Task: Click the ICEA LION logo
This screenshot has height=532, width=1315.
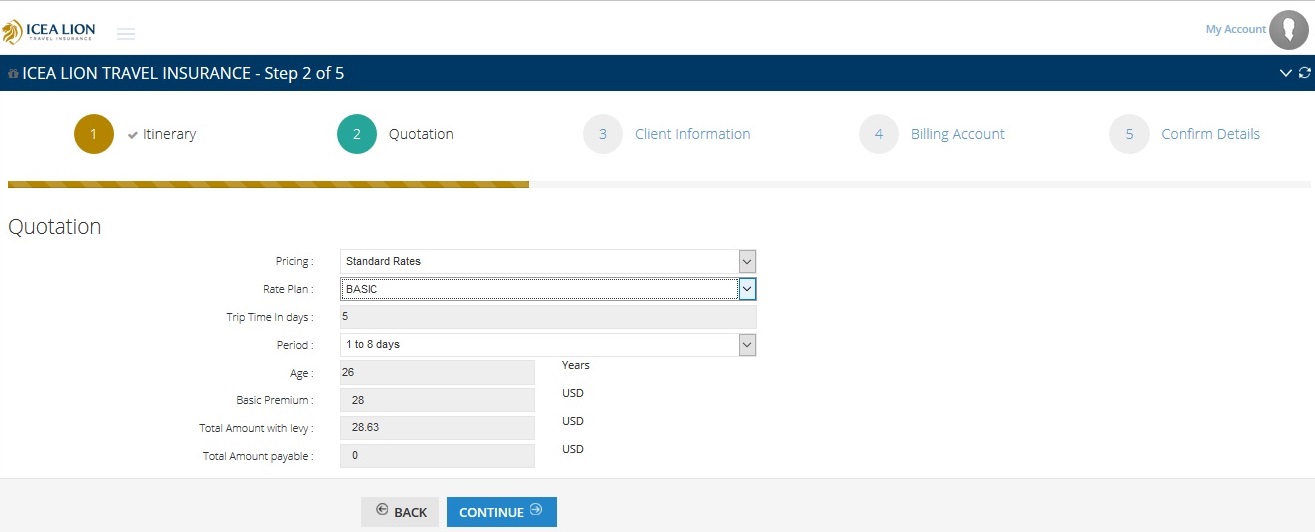Action: click(x=48, y=32)
